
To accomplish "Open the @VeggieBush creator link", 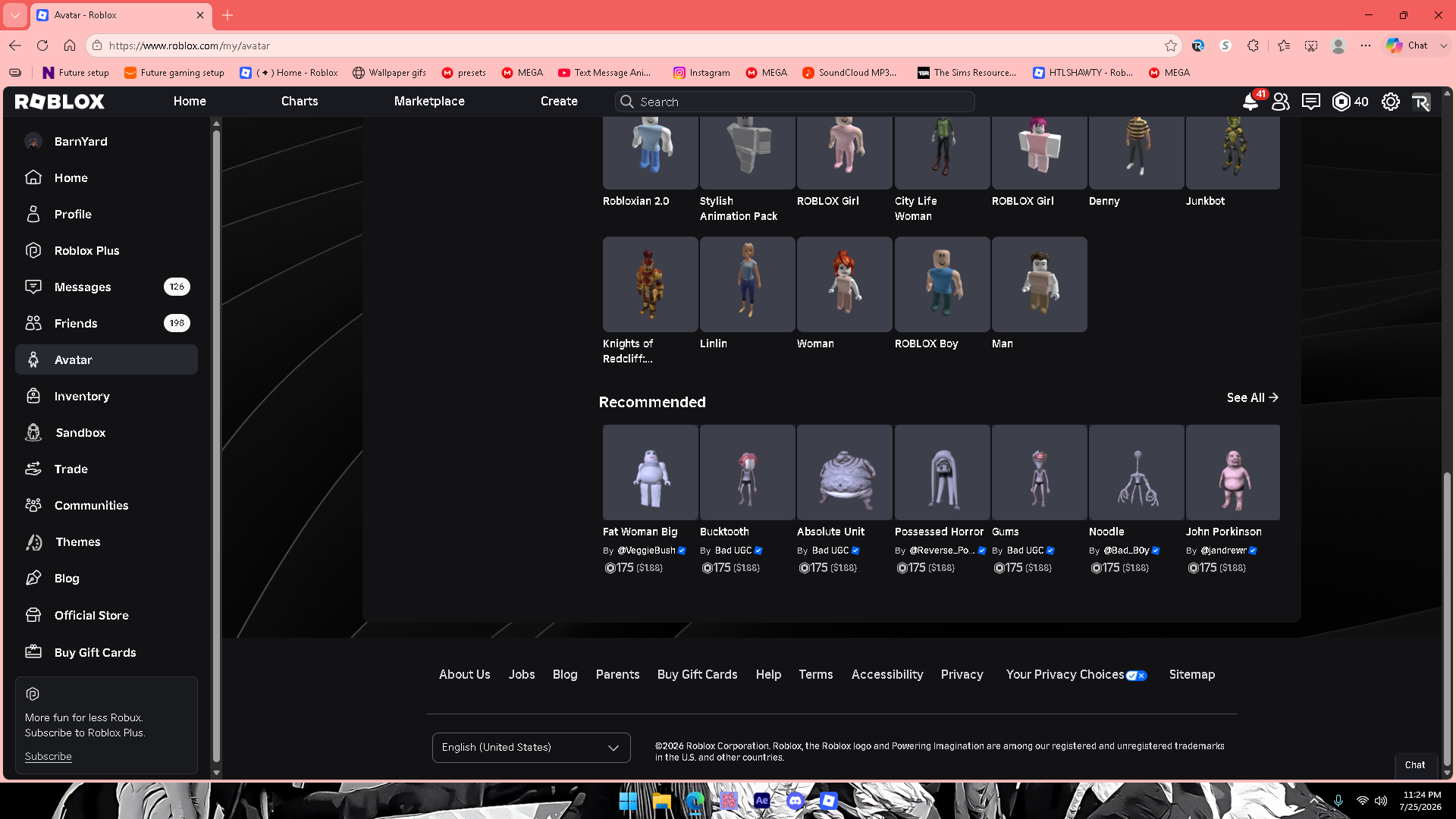I will coord(646,551).
